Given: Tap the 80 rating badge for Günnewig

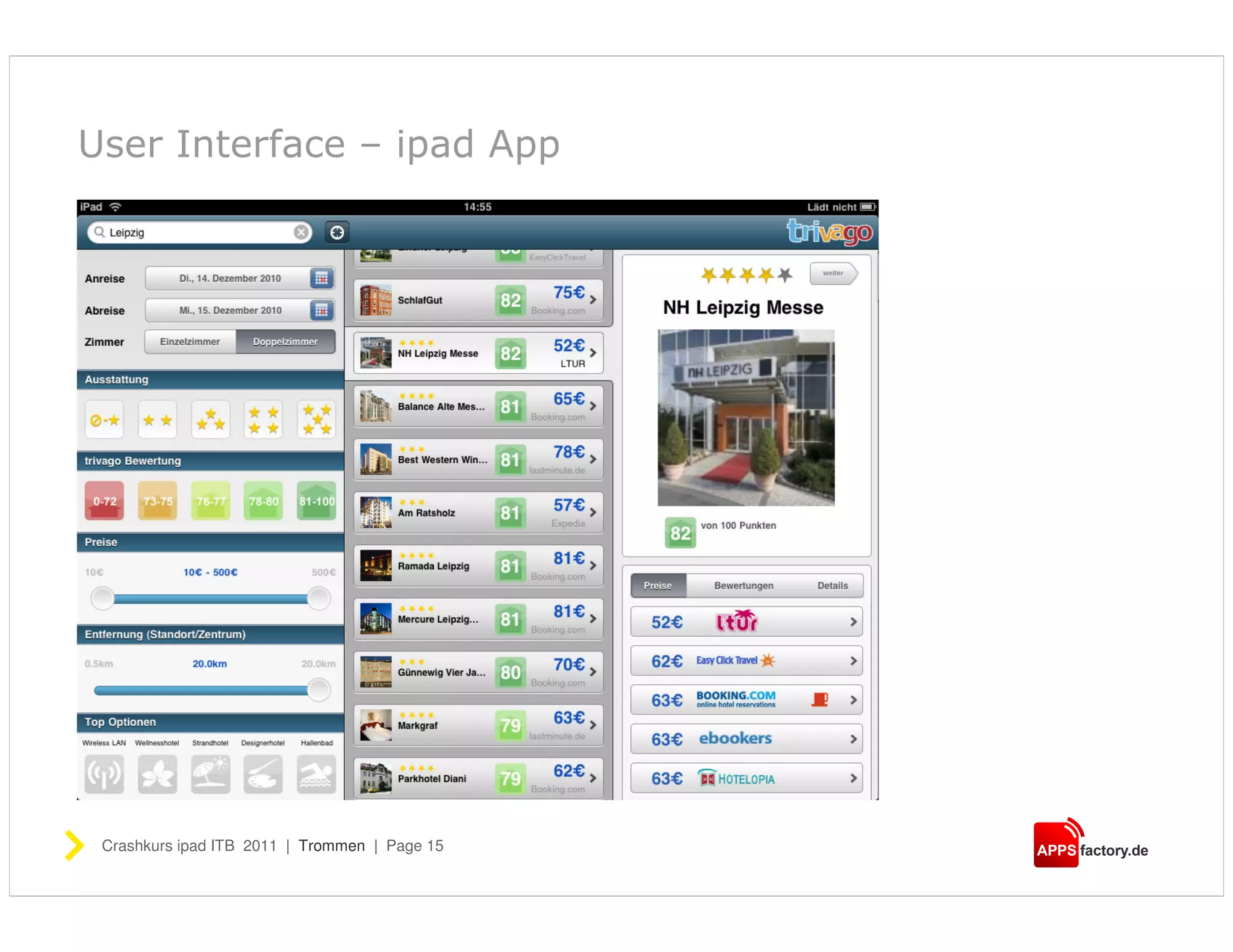Looking at the screenshot, I should (510, 672).
